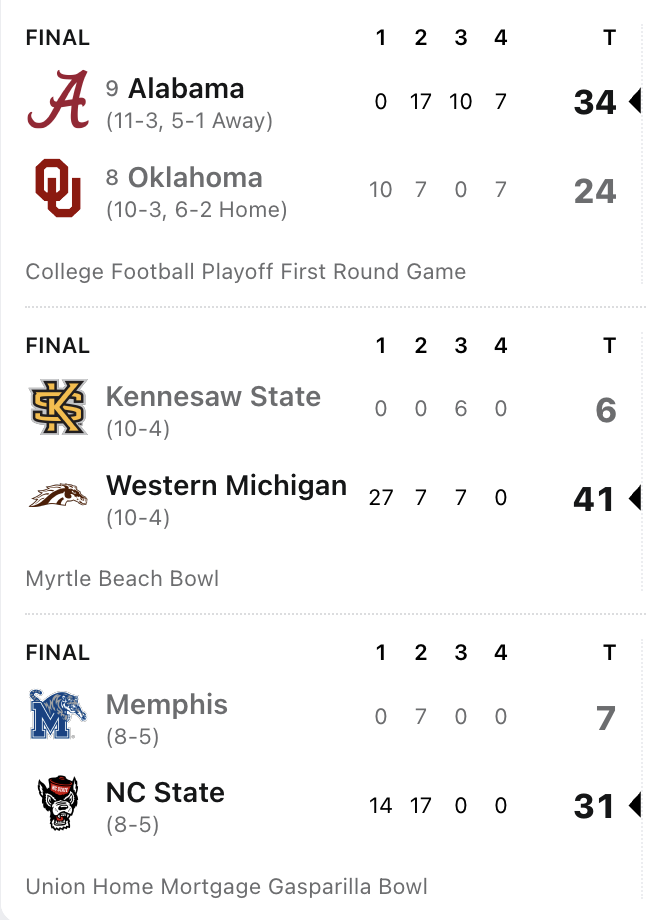Click the winner arrow beside Alabama's 34
The image size is (648, 920).
coord(634,101)
